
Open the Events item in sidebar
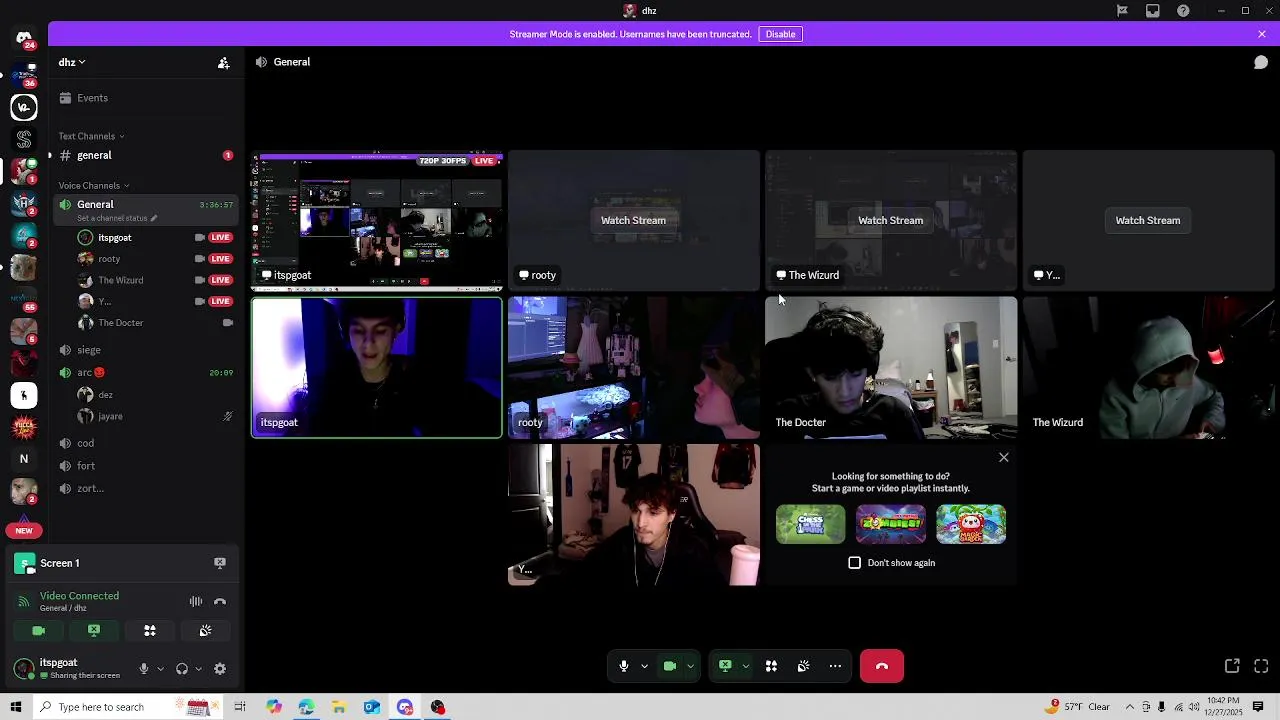(x=146, y=98)
